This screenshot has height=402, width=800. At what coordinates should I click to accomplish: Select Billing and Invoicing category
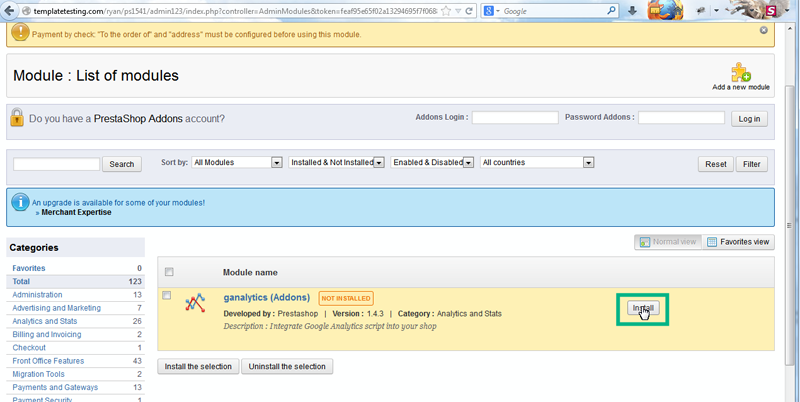point(47,334)
